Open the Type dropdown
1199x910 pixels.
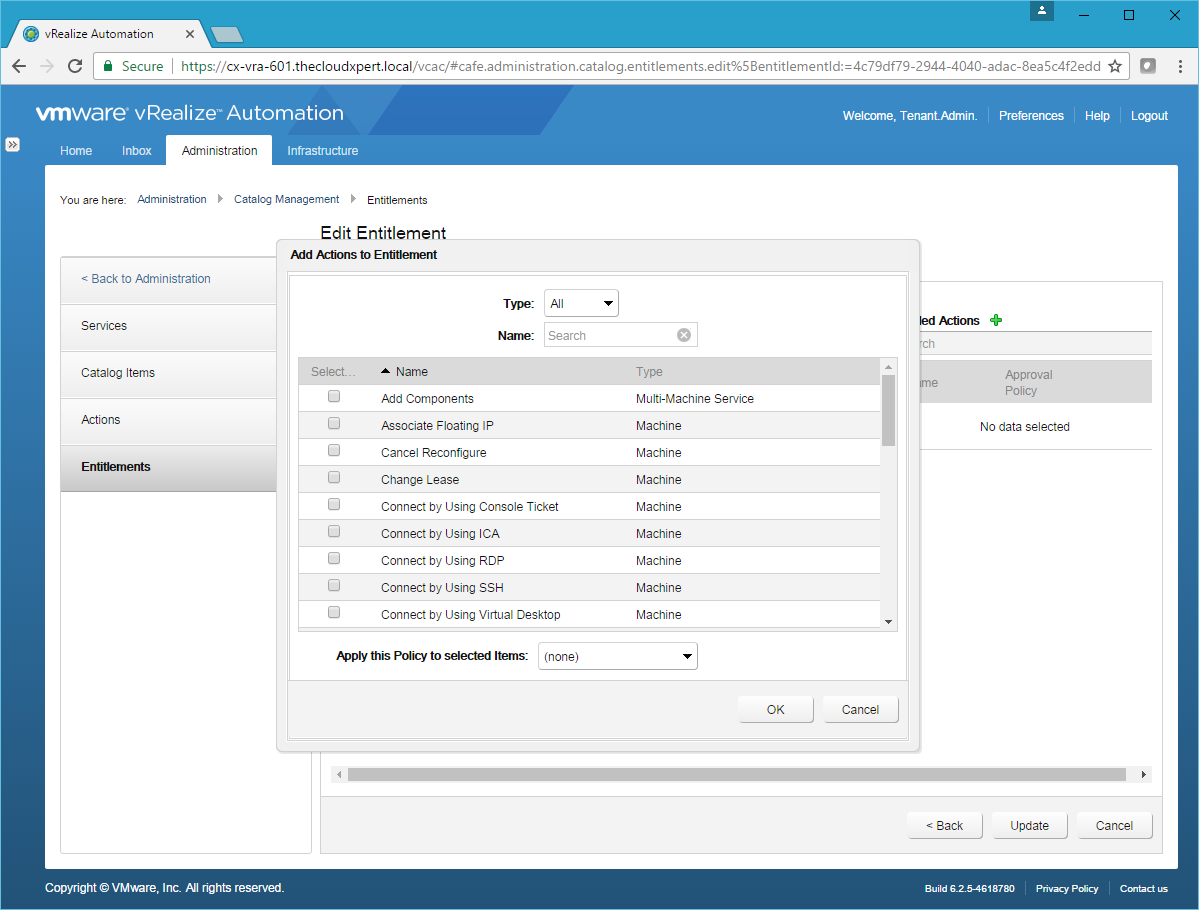581,303
